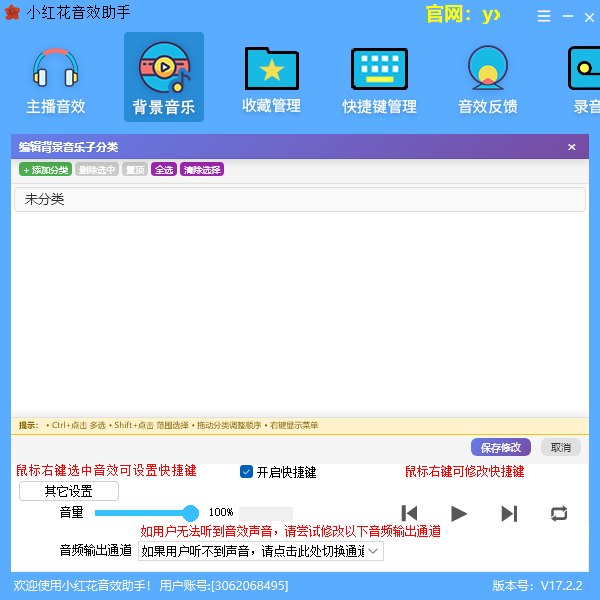
Task: Click the 100% volume value
Action: [x=221, y=512]
